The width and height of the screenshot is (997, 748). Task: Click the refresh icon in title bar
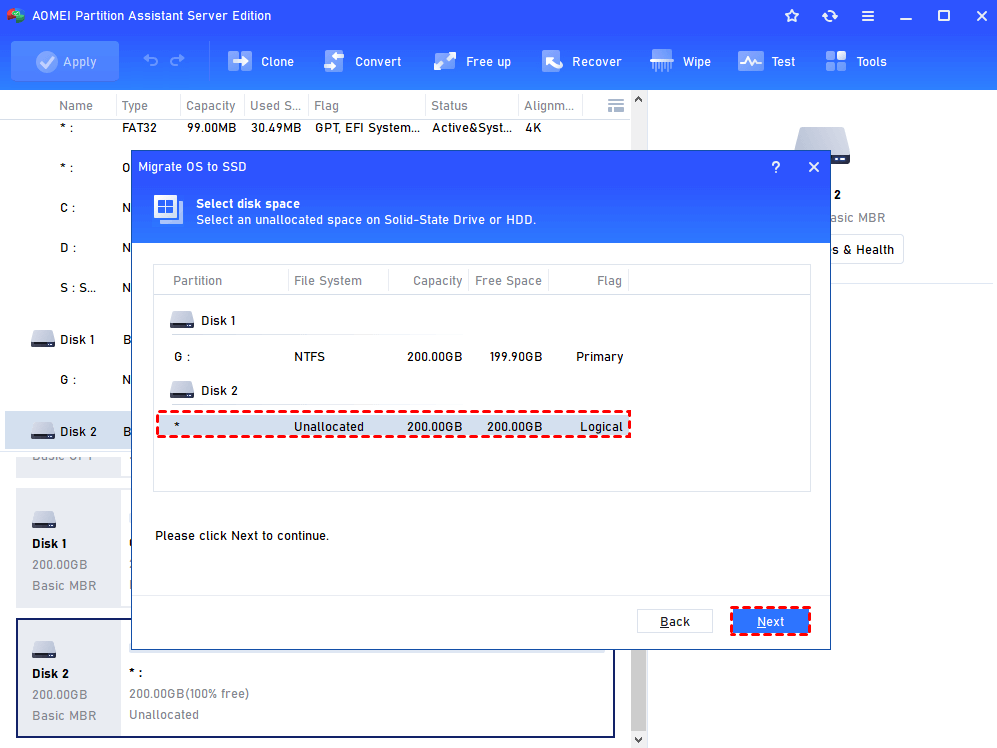(x=830, y=16)
